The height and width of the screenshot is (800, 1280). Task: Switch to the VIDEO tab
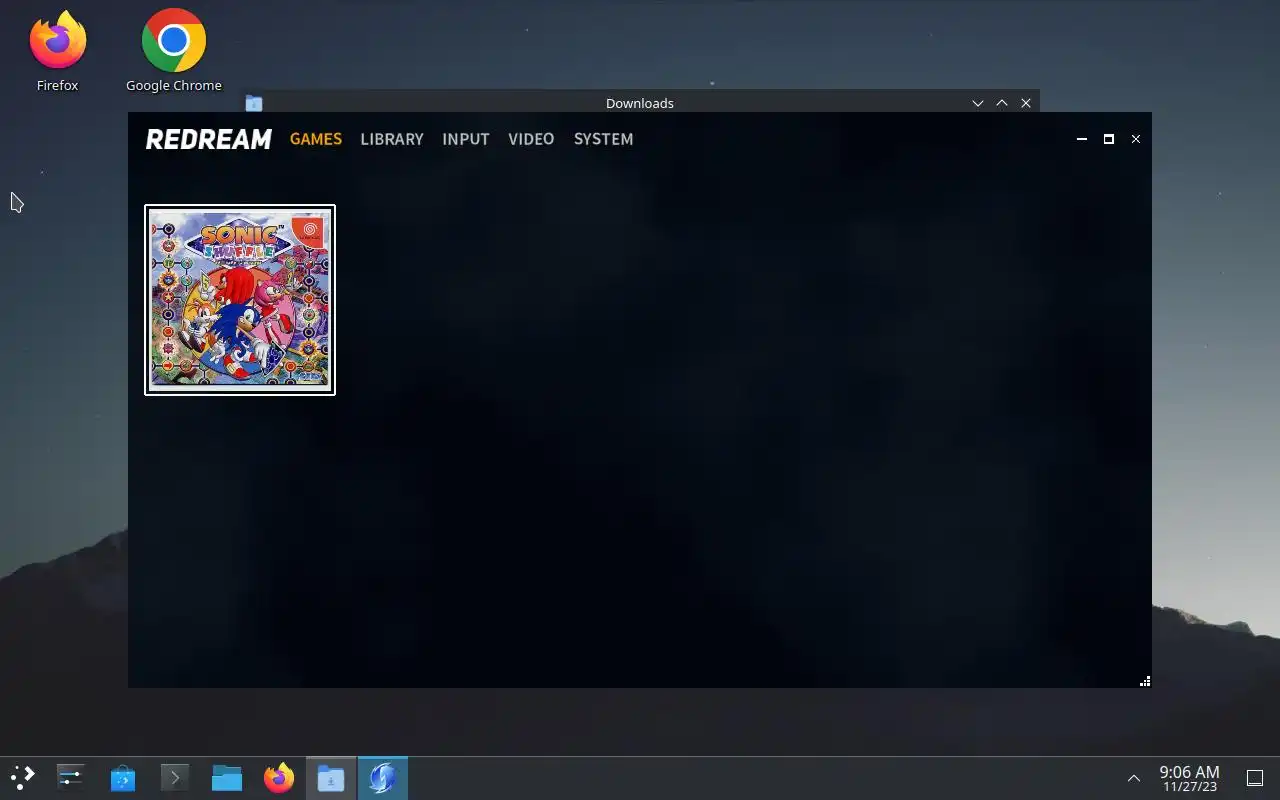[x=531, y=139]
